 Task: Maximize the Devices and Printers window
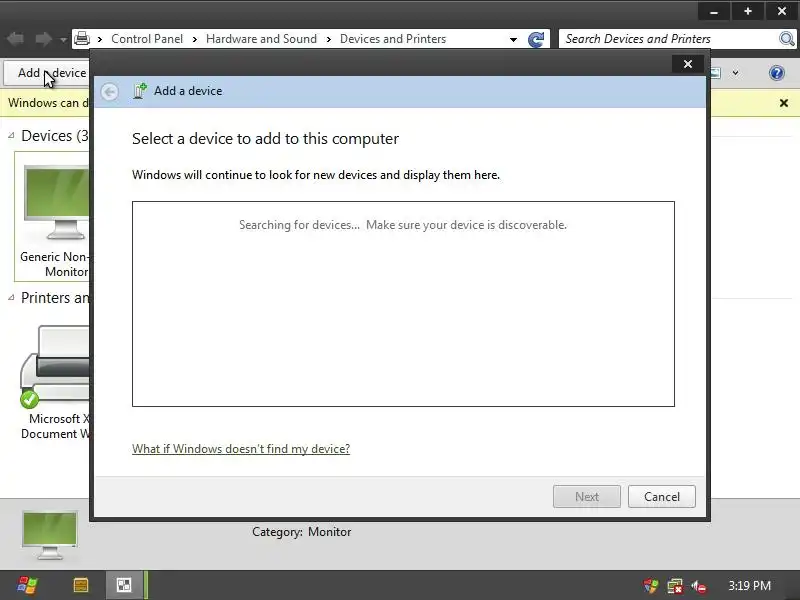click(748, 11)
